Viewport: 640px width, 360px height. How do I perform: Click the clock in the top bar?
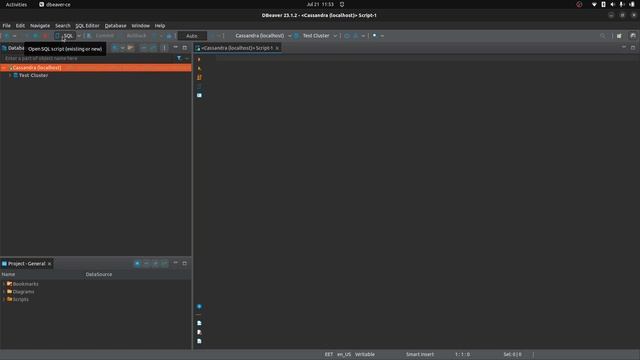click(320, 4)
